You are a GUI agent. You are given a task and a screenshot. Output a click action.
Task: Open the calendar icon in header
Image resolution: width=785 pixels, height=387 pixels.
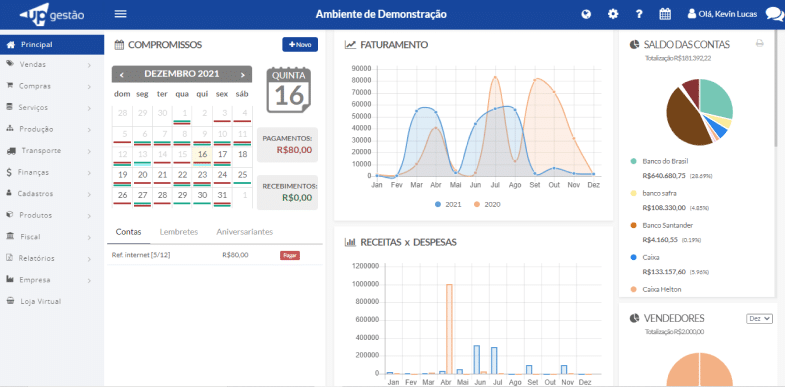(665, 14)
